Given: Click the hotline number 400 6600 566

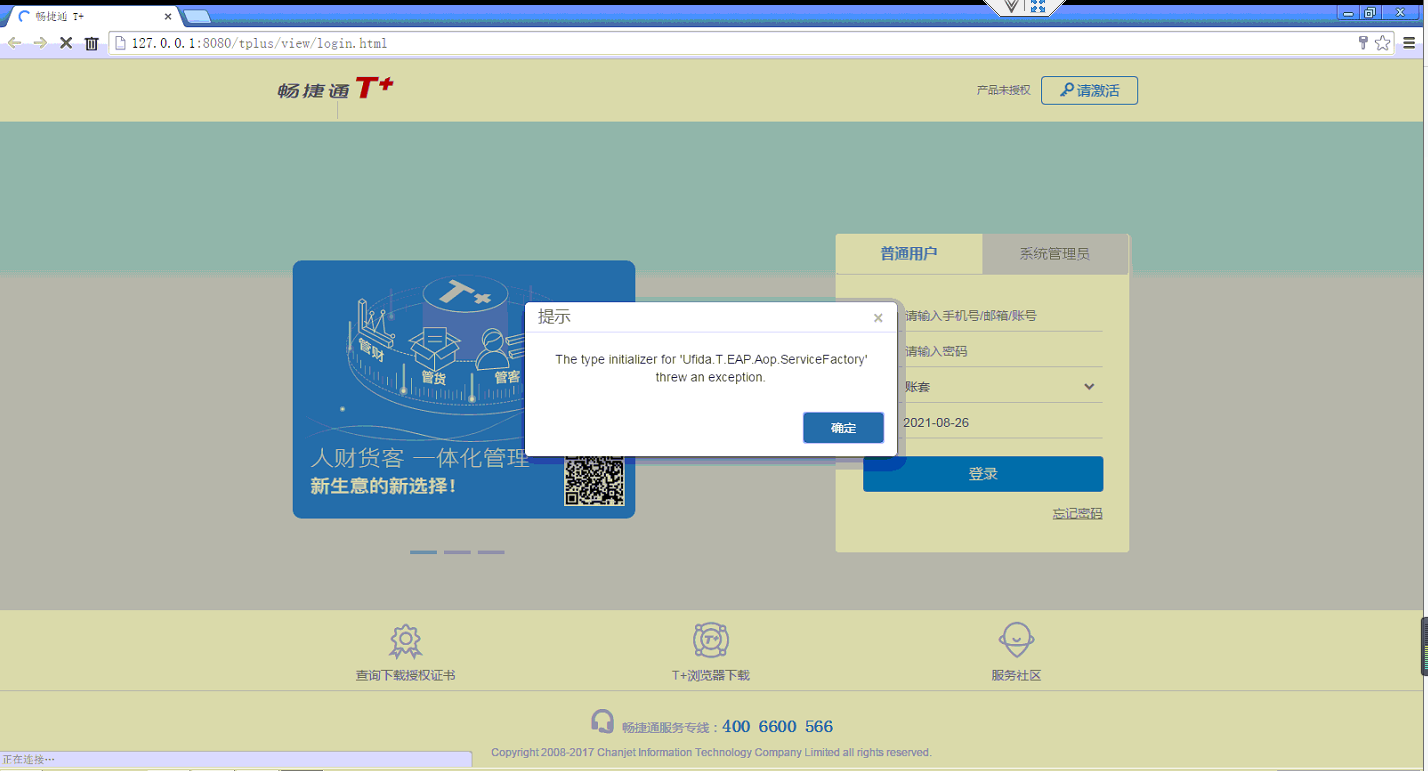Looking at the screenshot, I should [777, 727].
